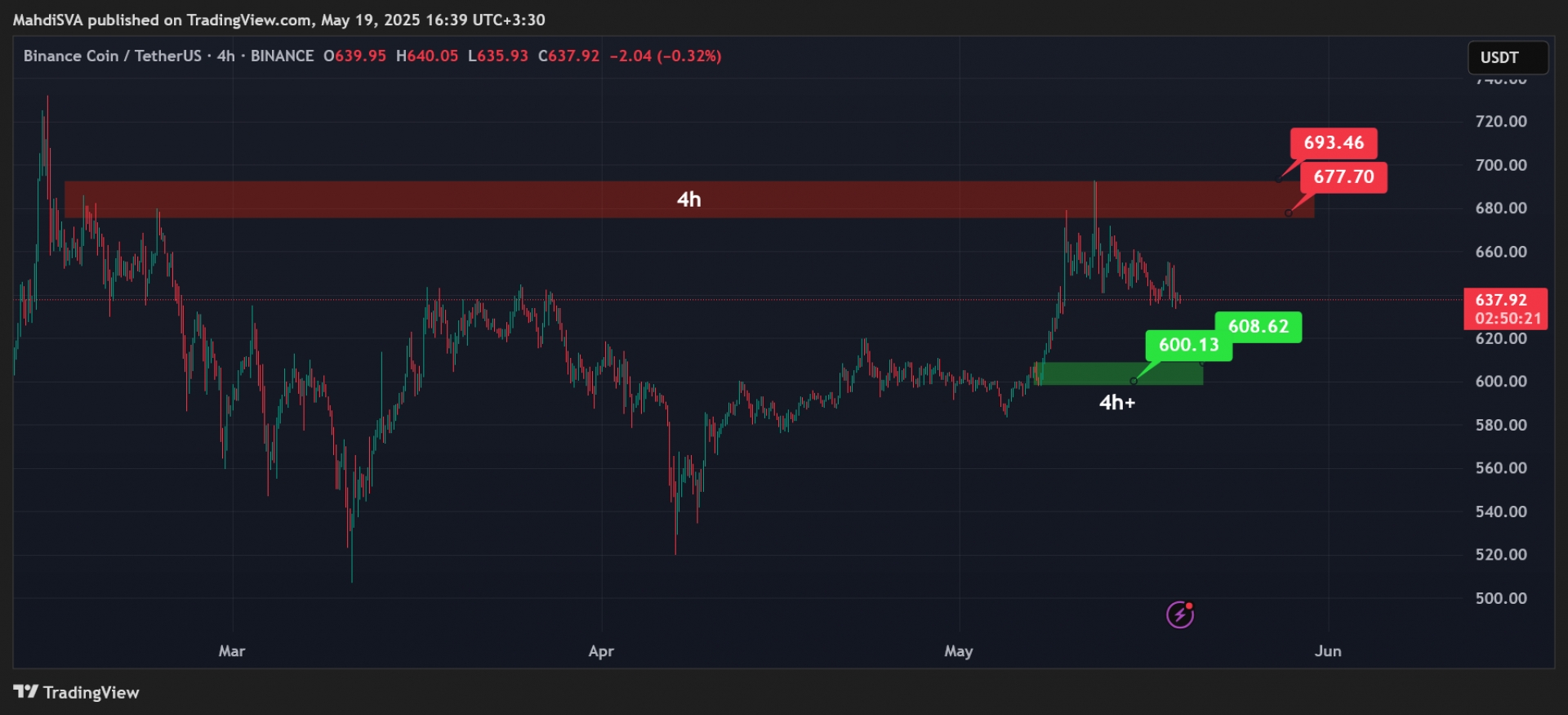The width and height of the screenshot is (1568, 715).
Task: Click the 4h+ text annotation
Action: [1117, 402]
